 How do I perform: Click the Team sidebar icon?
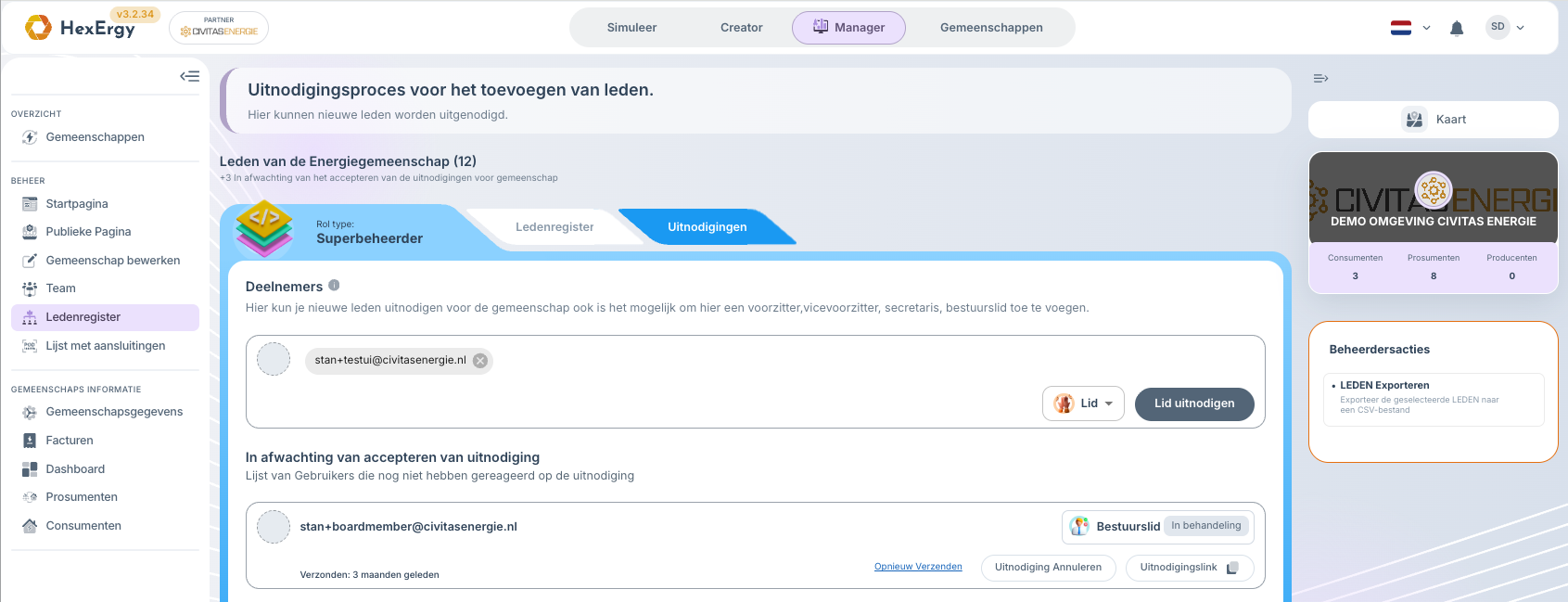[30, 288]
